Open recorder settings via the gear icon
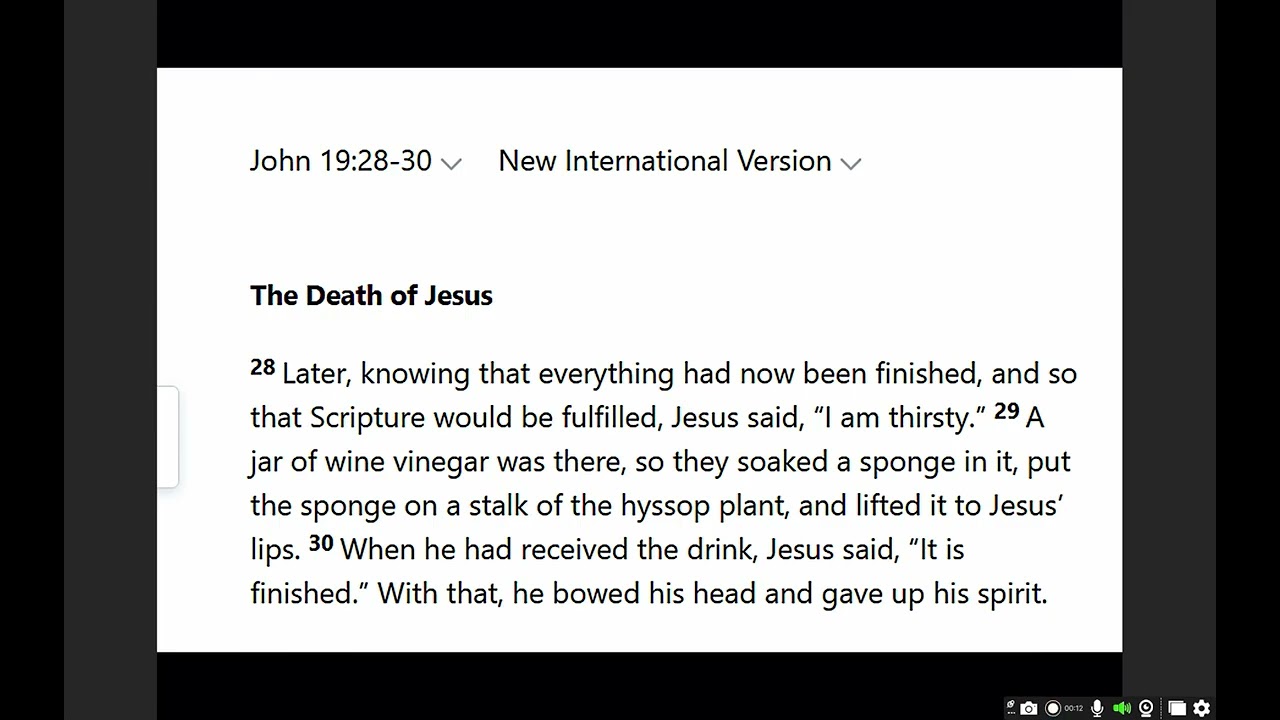Image resolution: width=1280 pixels, height=720 pixels. tap(1202, 708)
